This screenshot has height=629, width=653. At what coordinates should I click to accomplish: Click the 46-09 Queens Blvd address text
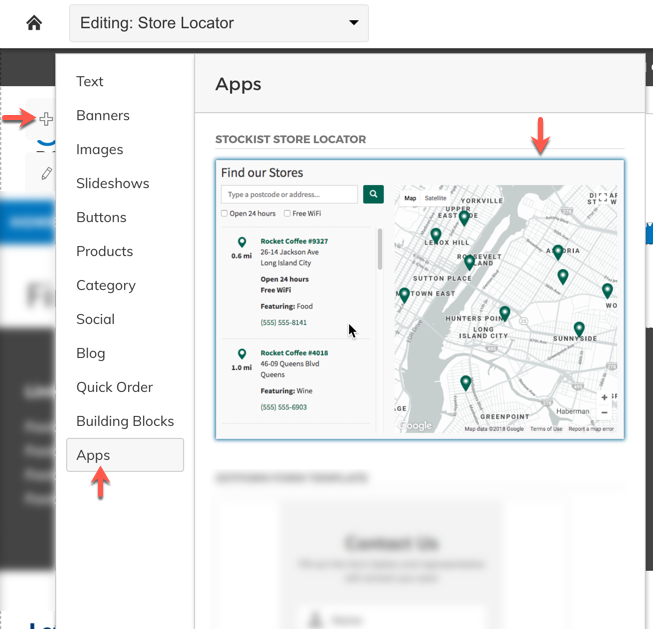pyautogui.click(x=290, y=364)
